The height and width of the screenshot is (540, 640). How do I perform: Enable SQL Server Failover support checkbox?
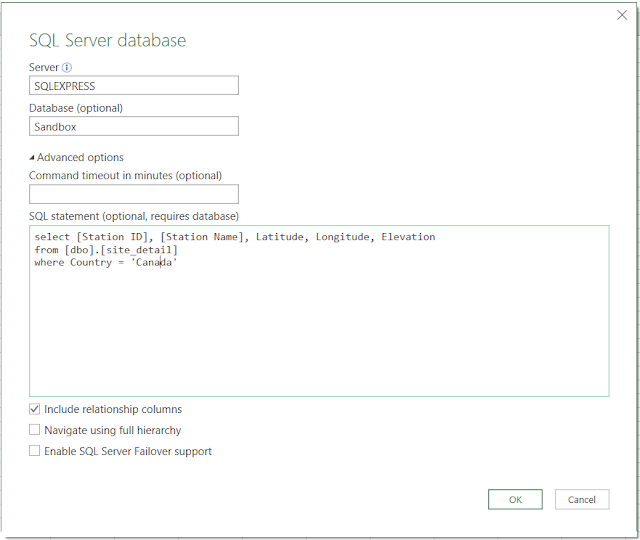pos(35,451)
